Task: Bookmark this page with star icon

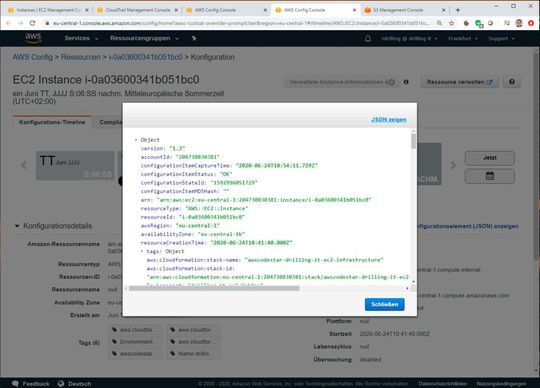Action: (x=451, y=23)
